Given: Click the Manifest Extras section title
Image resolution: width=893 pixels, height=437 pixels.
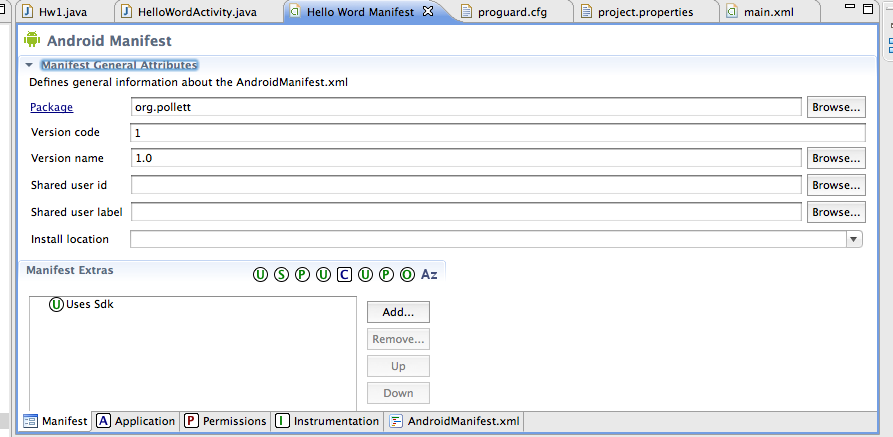Looking at the screenshot, I should tap(69, 270).
